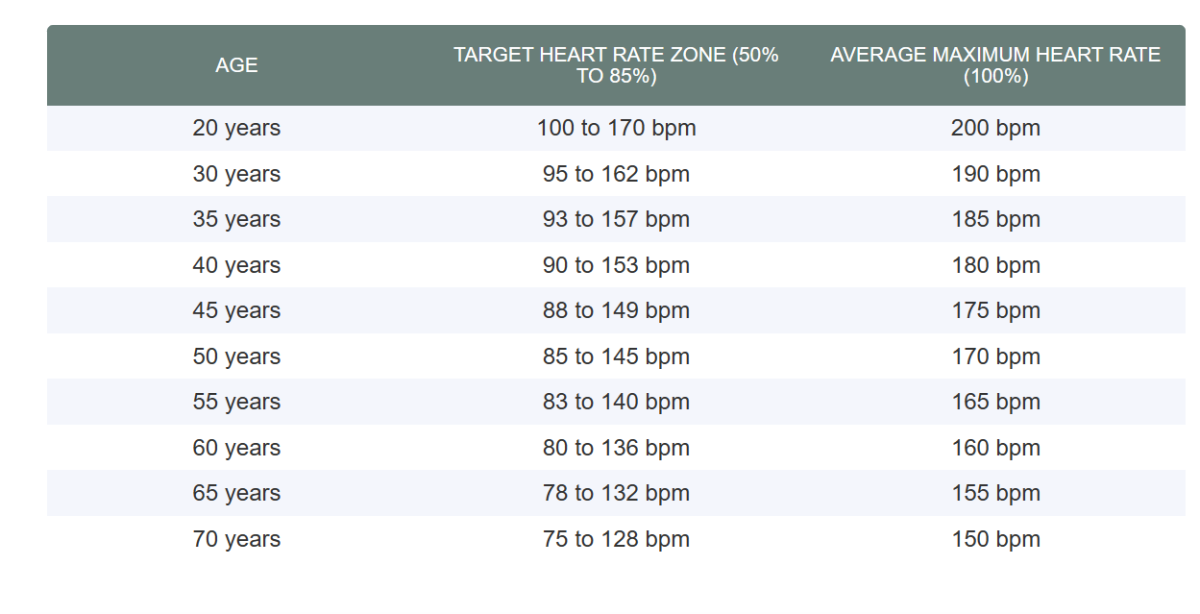Select the "60 years" age cell
Viewport: 1200px width, 614px height.
[236, 448]
